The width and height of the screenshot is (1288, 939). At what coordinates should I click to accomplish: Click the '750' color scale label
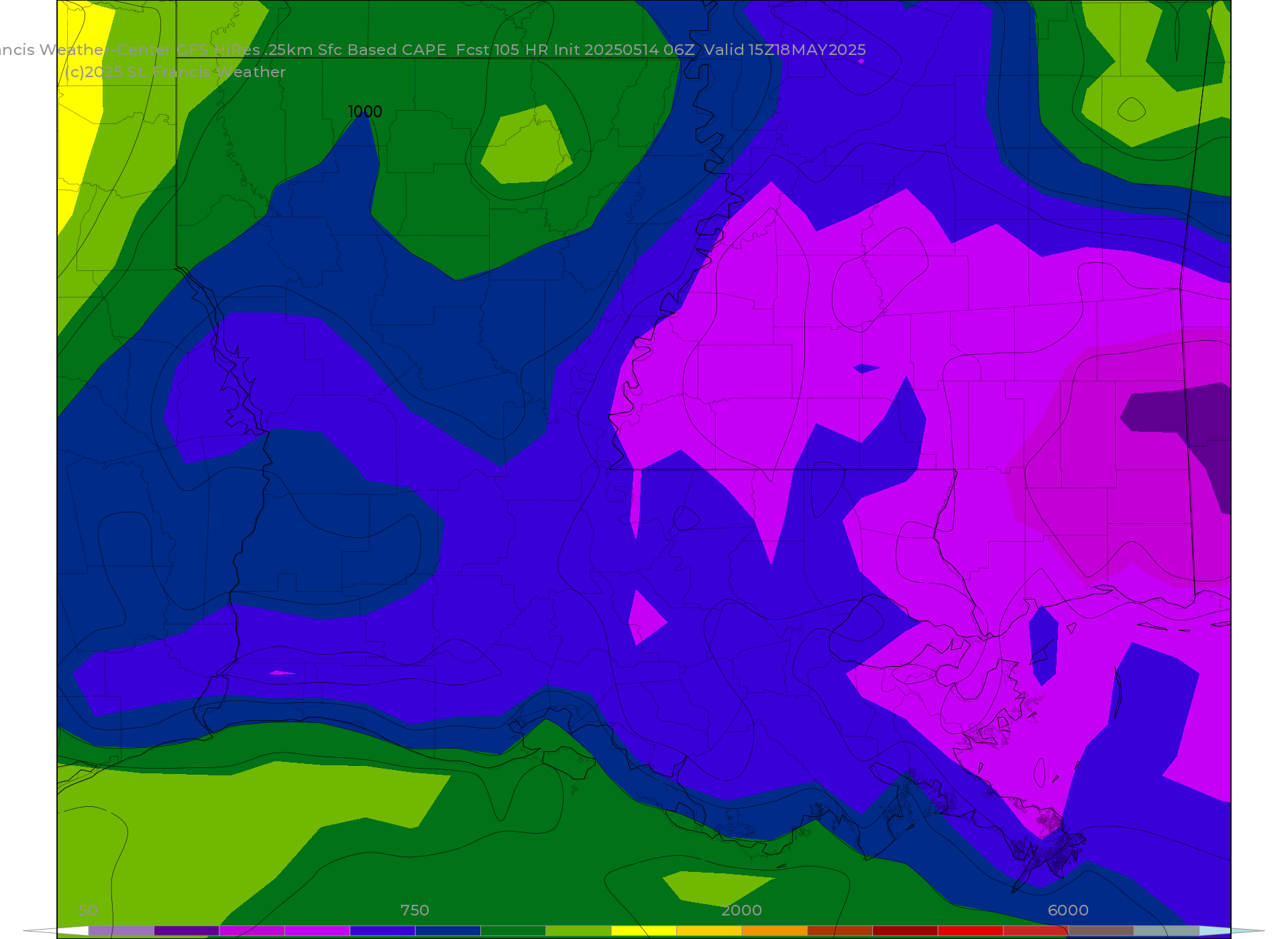pyautogui.click(x=415, y=910)
